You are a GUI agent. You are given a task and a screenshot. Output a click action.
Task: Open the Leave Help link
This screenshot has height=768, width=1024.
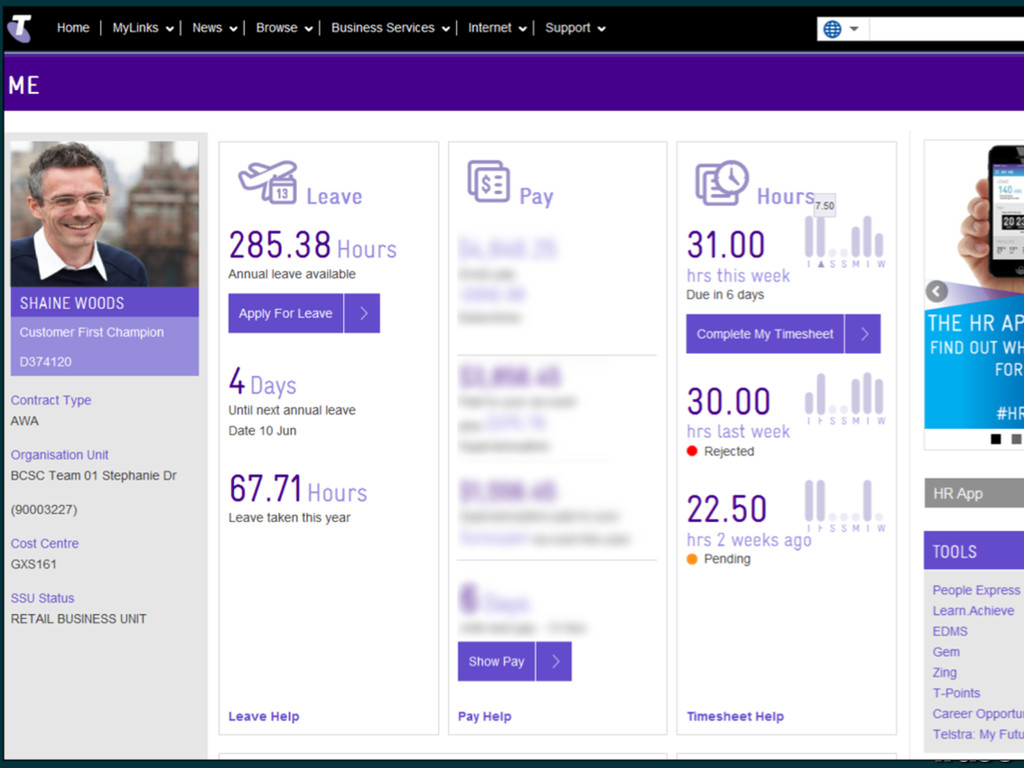[x=264, y=716]
